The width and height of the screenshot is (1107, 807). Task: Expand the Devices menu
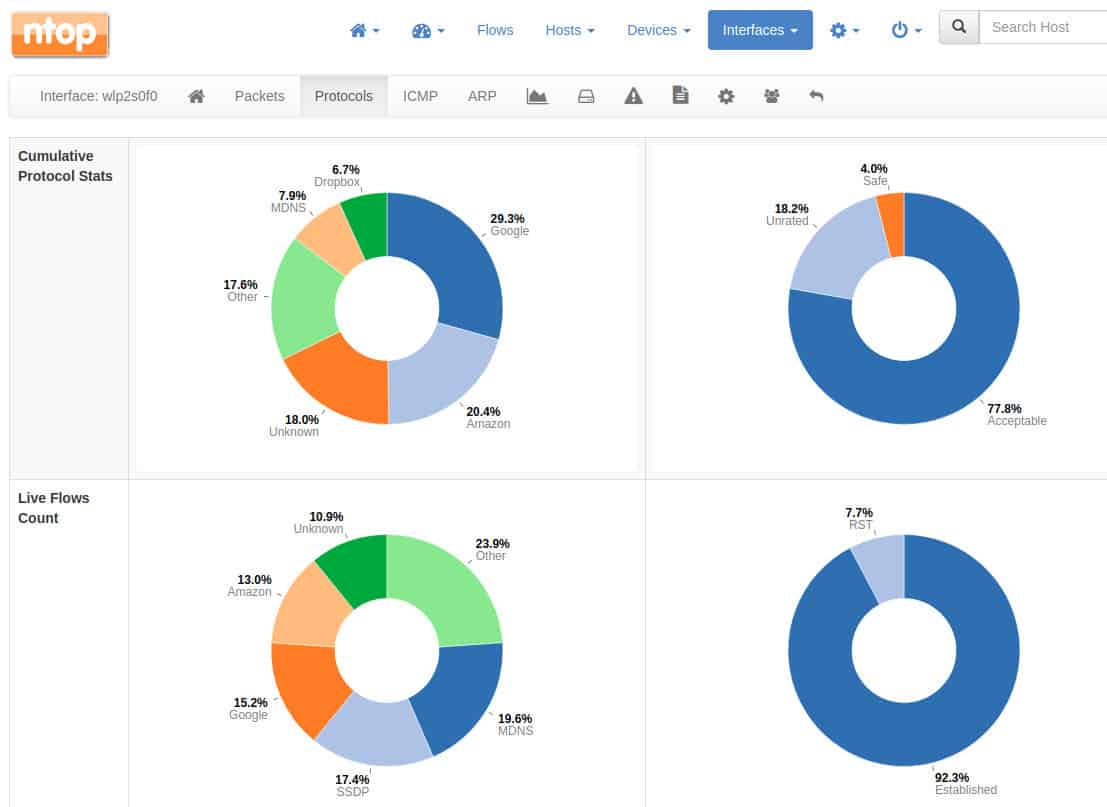(x=658, y=30)
